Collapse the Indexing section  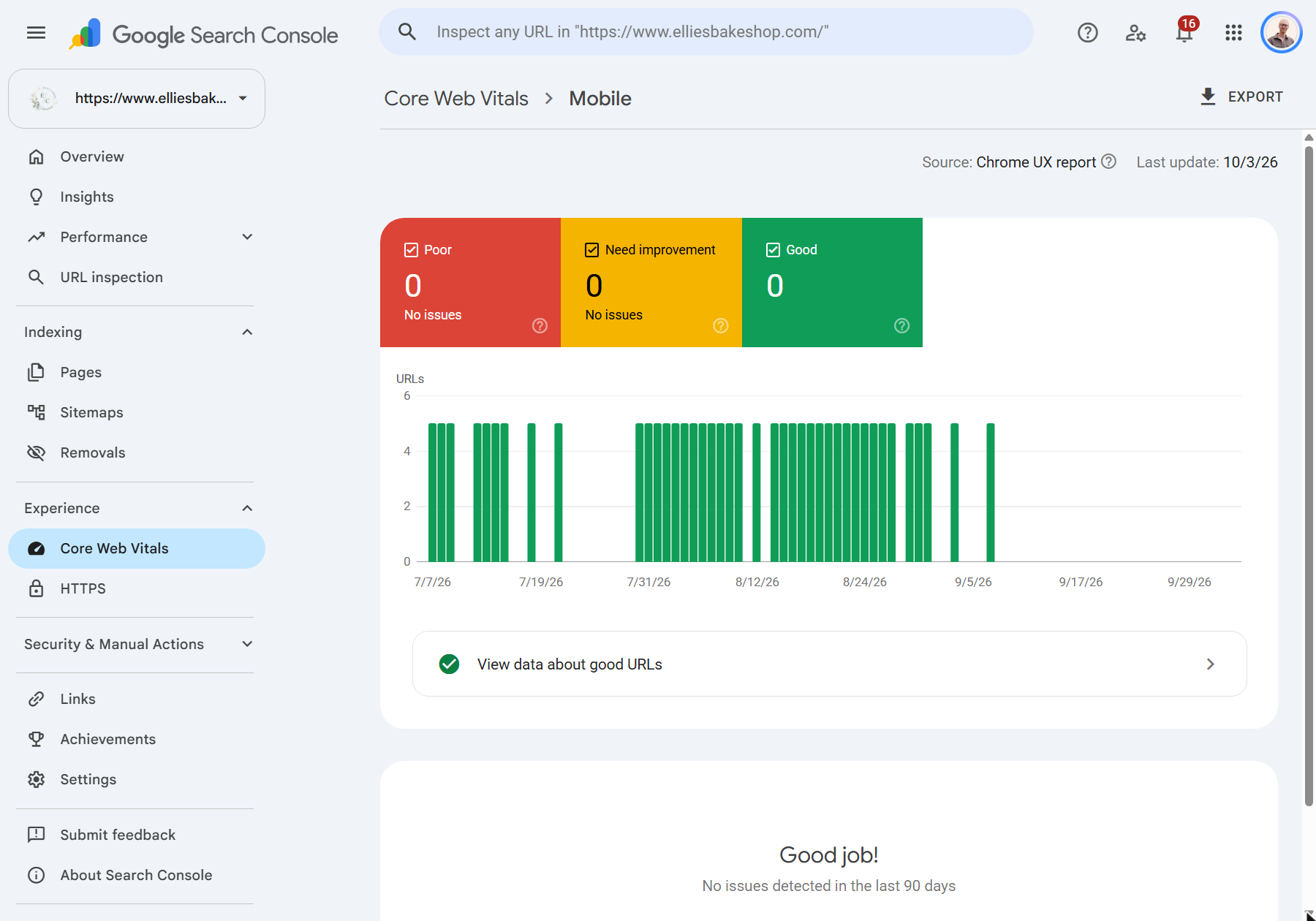(247, 332)
